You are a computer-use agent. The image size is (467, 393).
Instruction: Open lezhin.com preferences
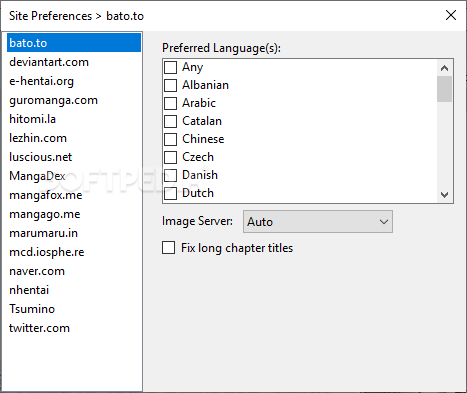(x=74, y=138)
